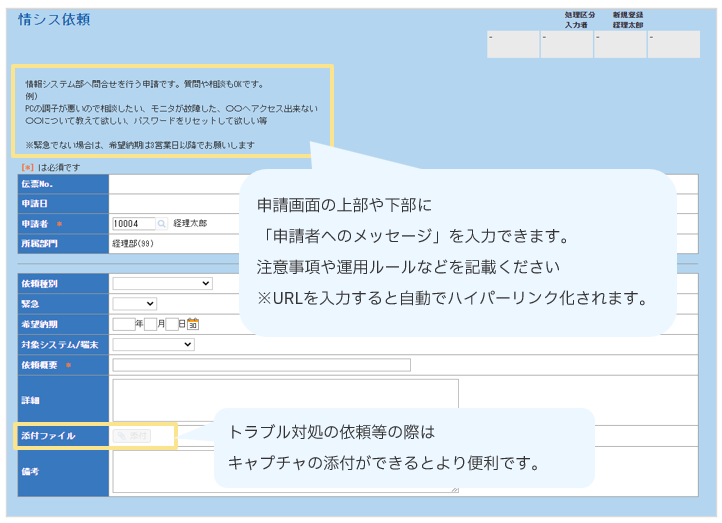Screen dimensions: 722x523
Task: Click the 添付ファイル row label
Action: click(x=48, y=436)
